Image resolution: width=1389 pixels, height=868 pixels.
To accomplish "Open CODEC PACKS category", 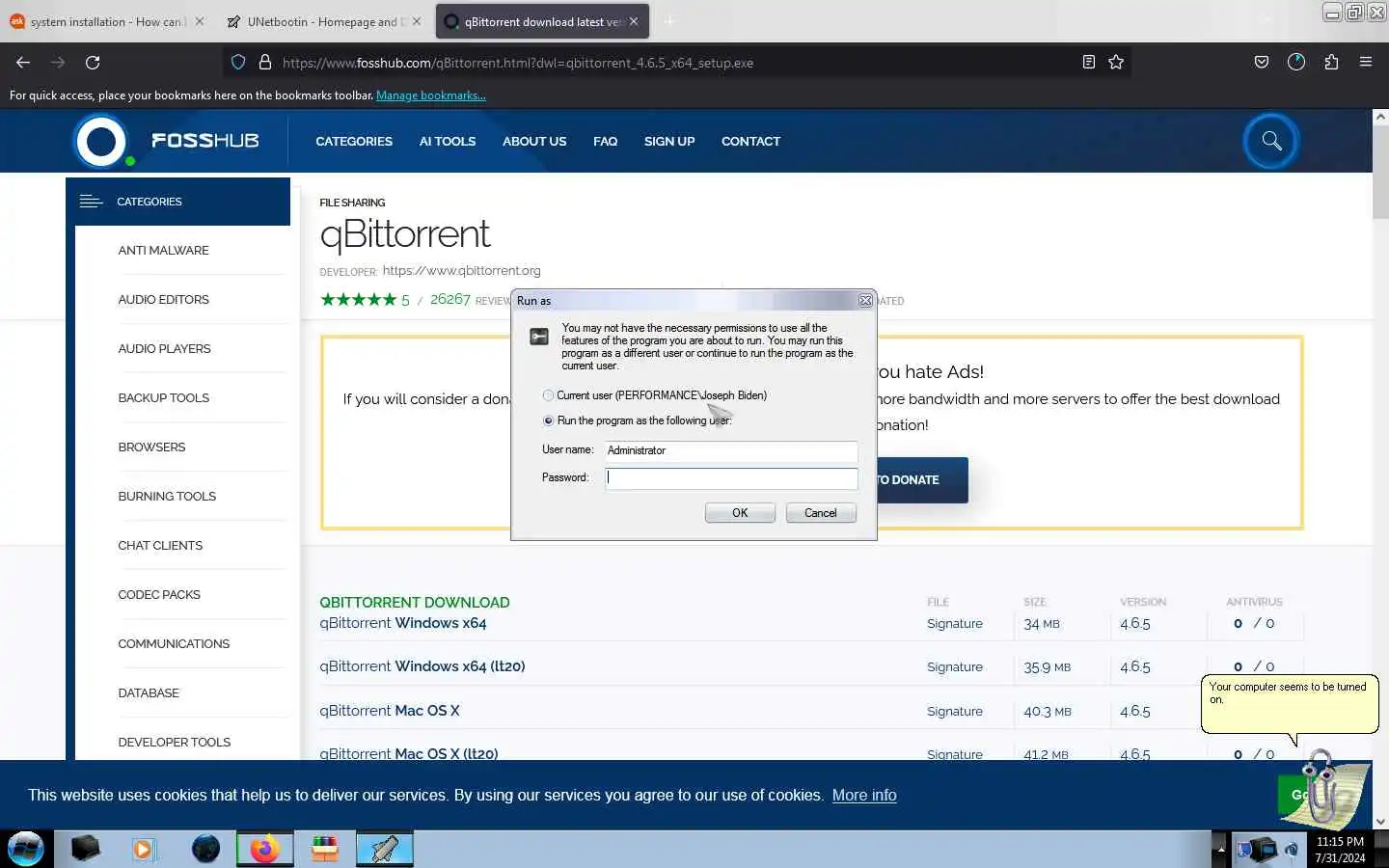I will click(159, 594).
